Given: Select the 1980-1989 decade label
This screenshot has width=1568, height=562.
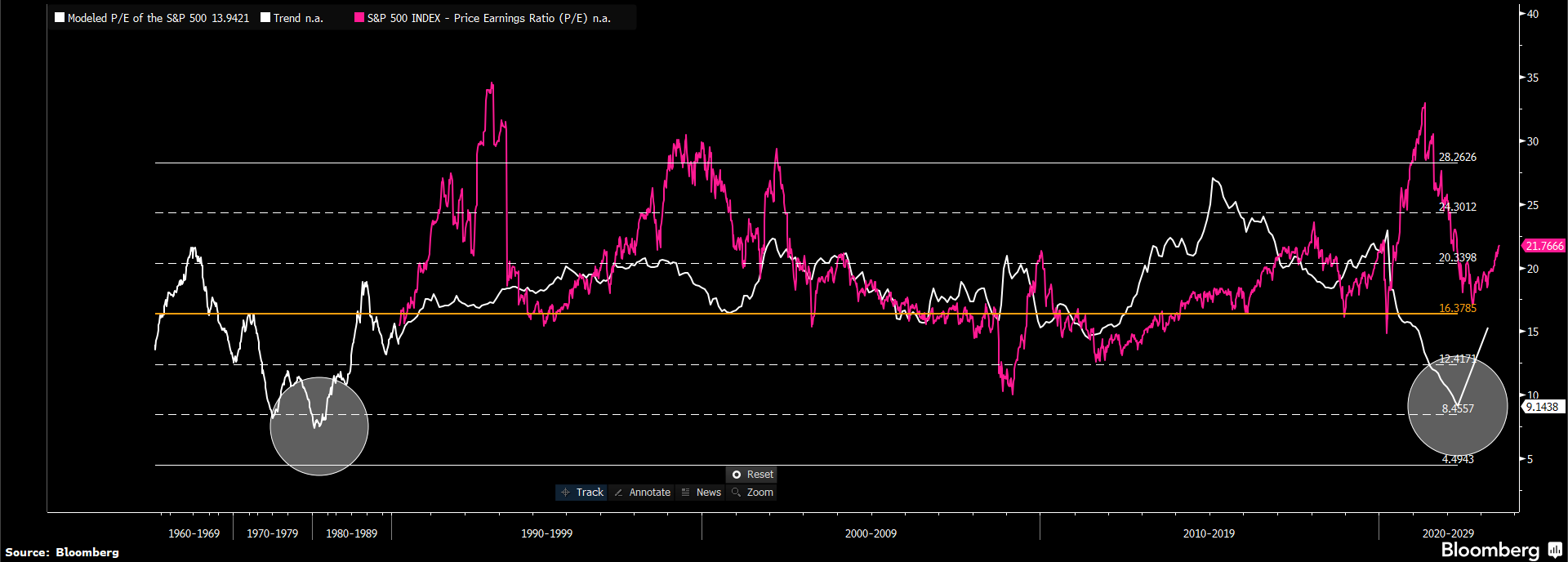Looking at the screenshot, I should click(x=351, y=533).
